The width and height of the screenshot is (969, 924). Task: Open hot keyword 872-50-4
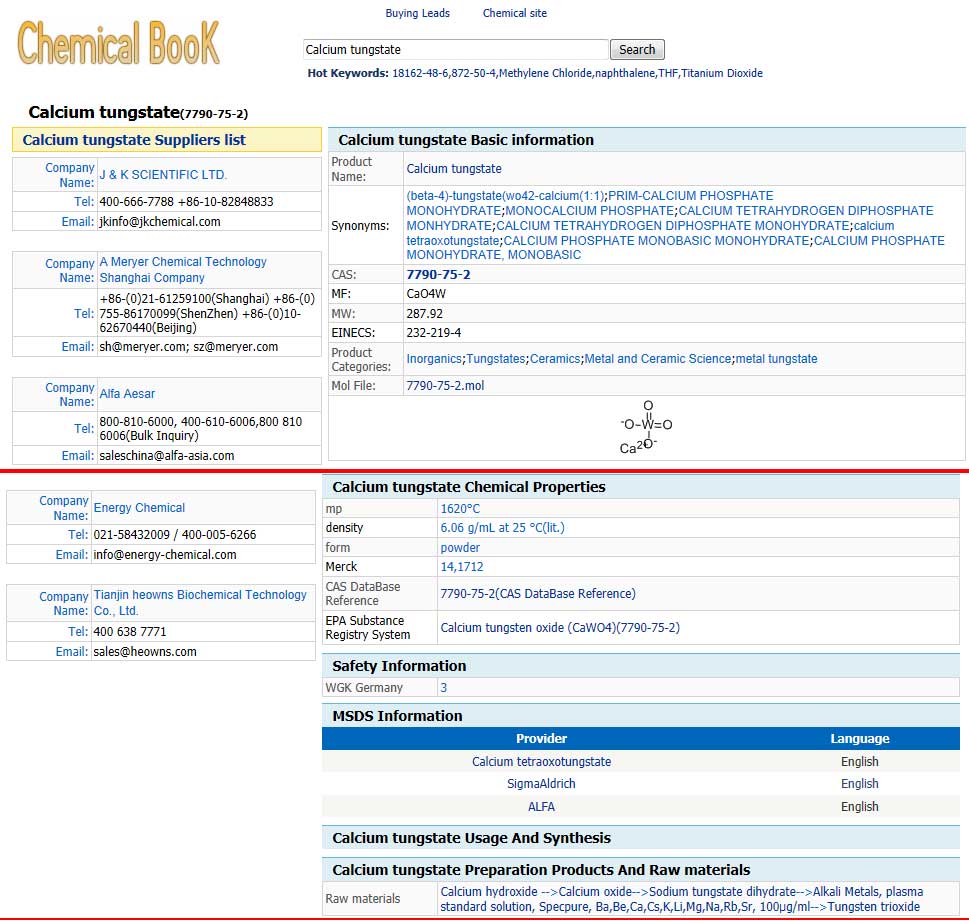[x=473, y=73]
